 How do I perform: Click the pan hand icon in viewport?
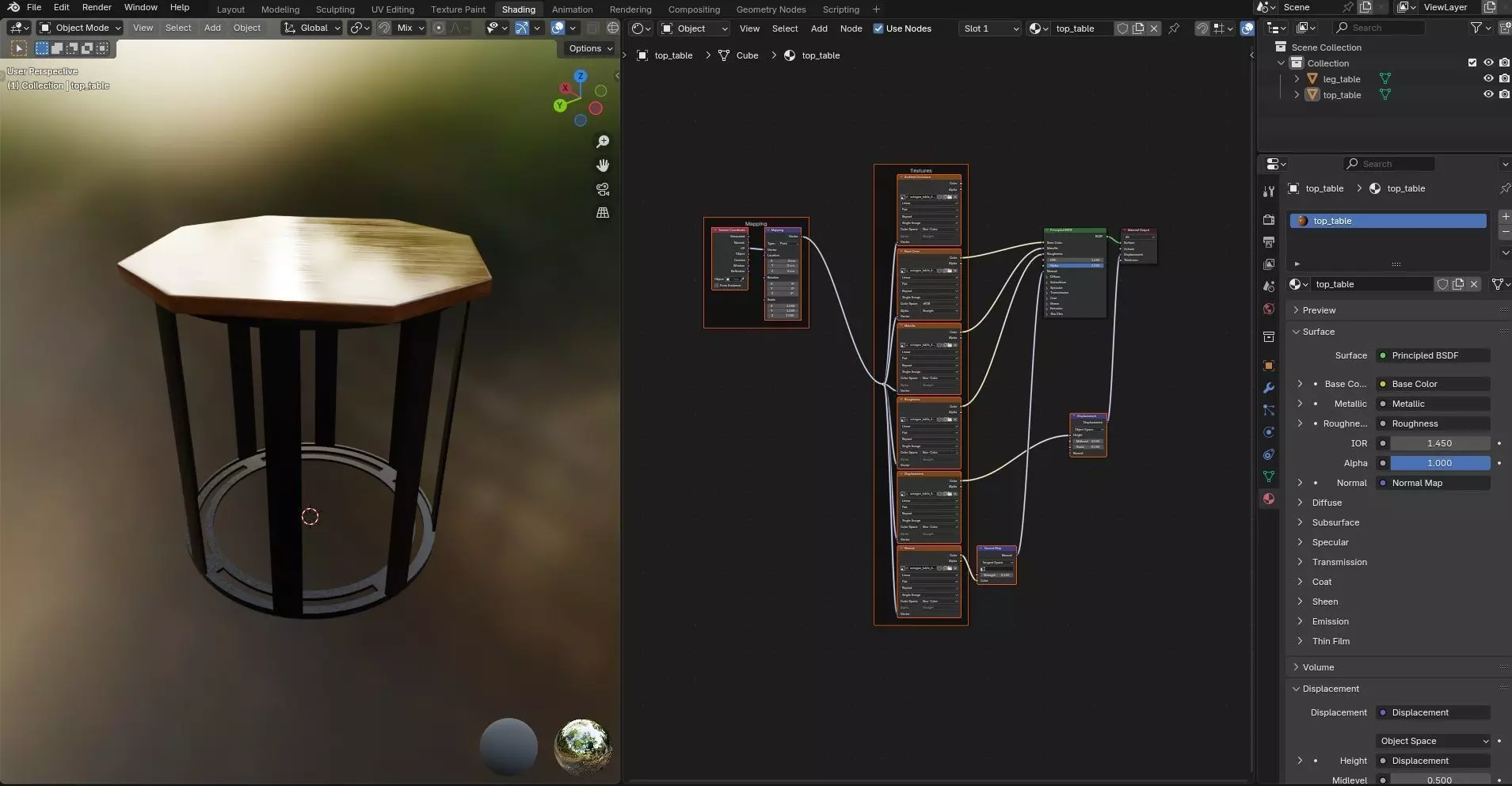603,165
